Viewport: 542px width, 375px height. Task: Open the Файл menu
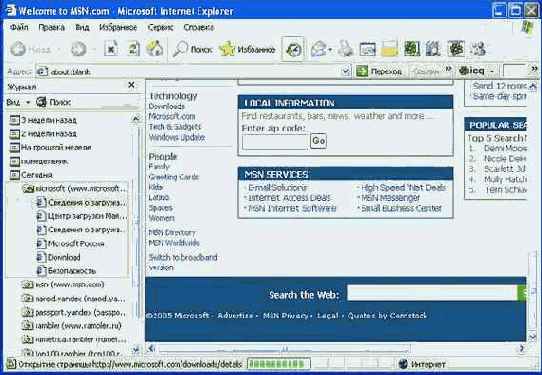point(19,27)
